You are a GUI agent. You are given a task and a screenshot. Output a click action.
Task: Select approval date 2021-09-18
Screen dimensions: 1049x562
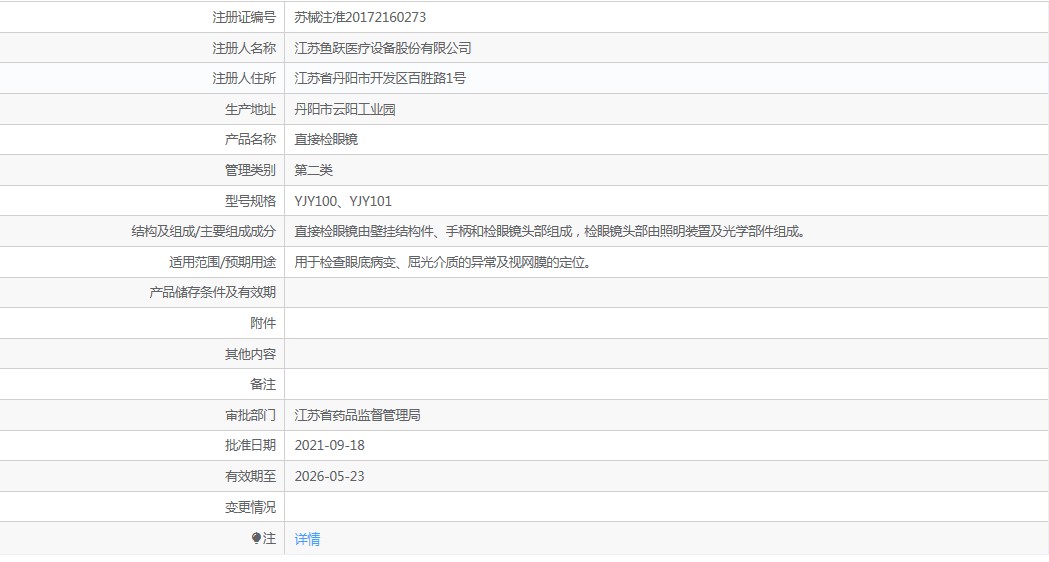point(329,446)
